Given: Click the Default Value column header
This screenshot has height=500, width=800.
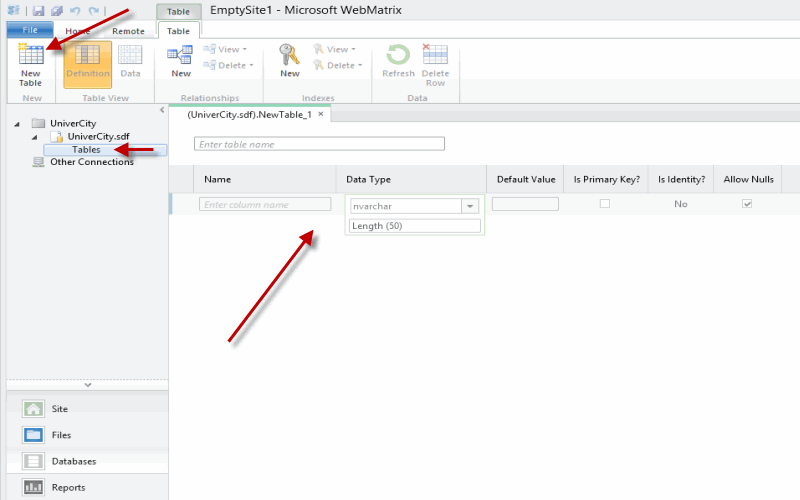Looking at the screenshot, I should (526, 179).
